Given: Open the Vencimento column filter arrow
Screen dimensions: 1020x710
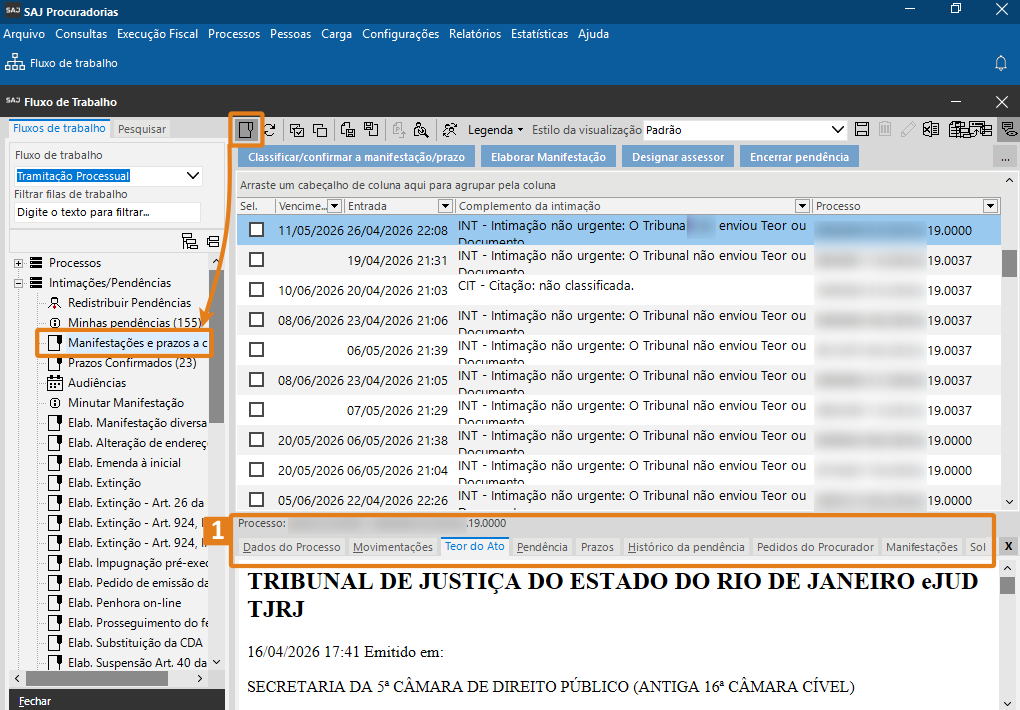Looking at the screenshot, I should coord(334,206).
